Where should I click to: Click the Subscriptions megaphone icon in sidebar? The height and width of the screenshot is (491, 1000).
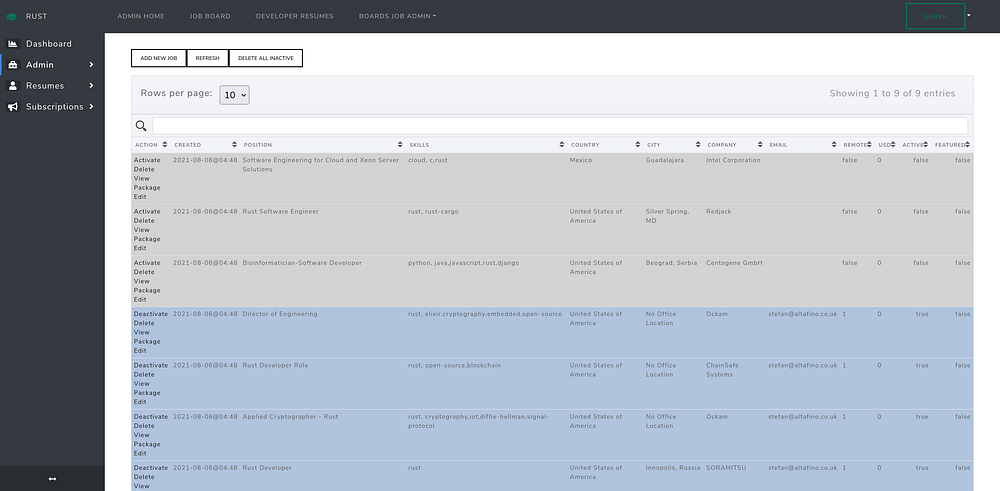point(13,107)
